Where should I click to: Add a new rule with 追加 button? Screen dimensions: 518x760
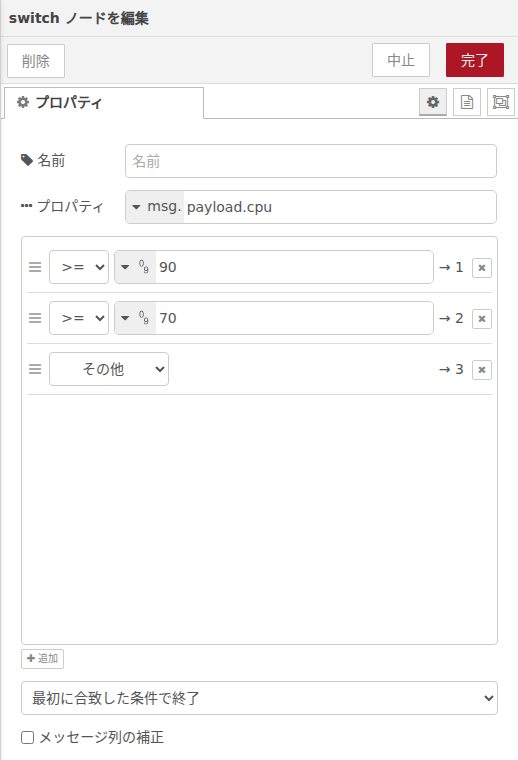point(43,659)
